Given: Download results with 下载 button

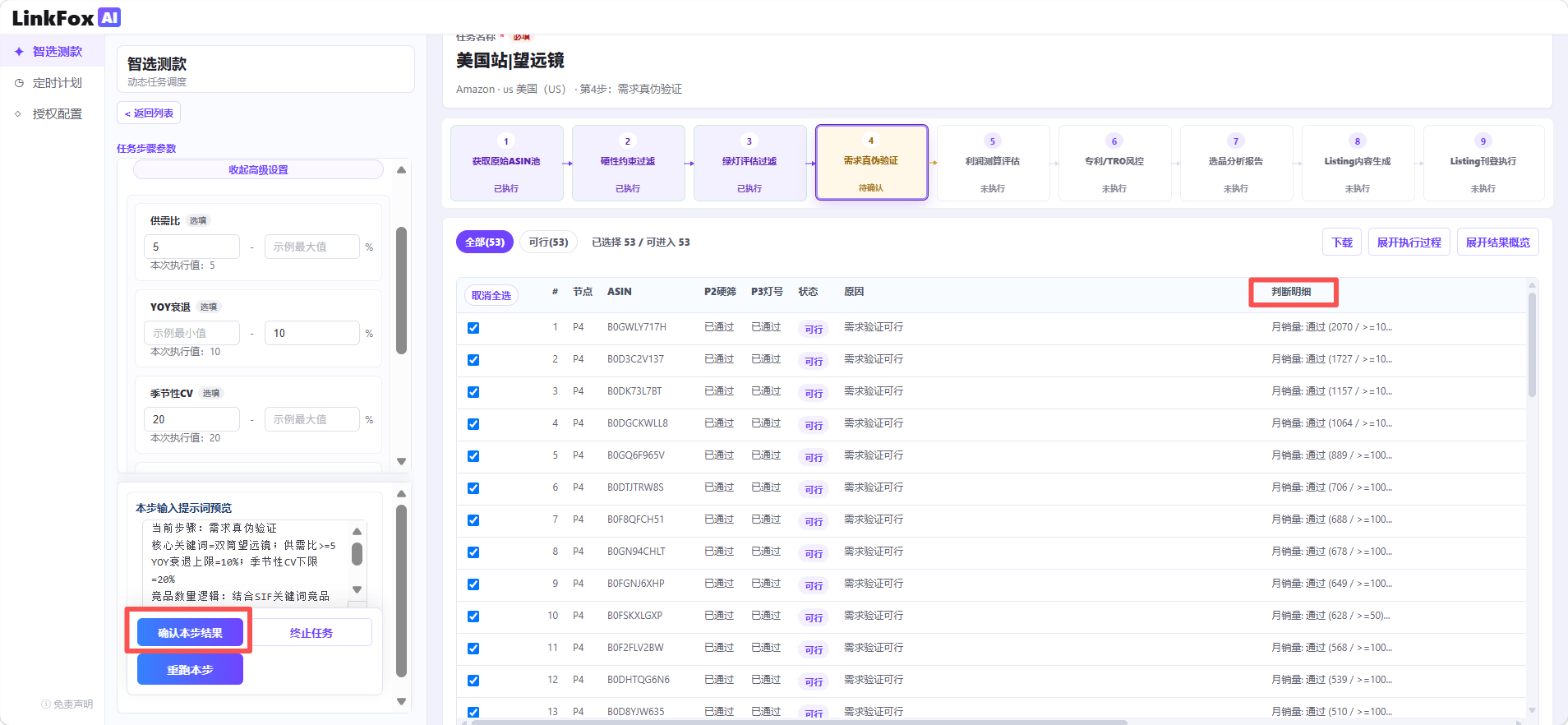Looking at the screenshot, I should pyautogui.click(x=1342, y=242).
